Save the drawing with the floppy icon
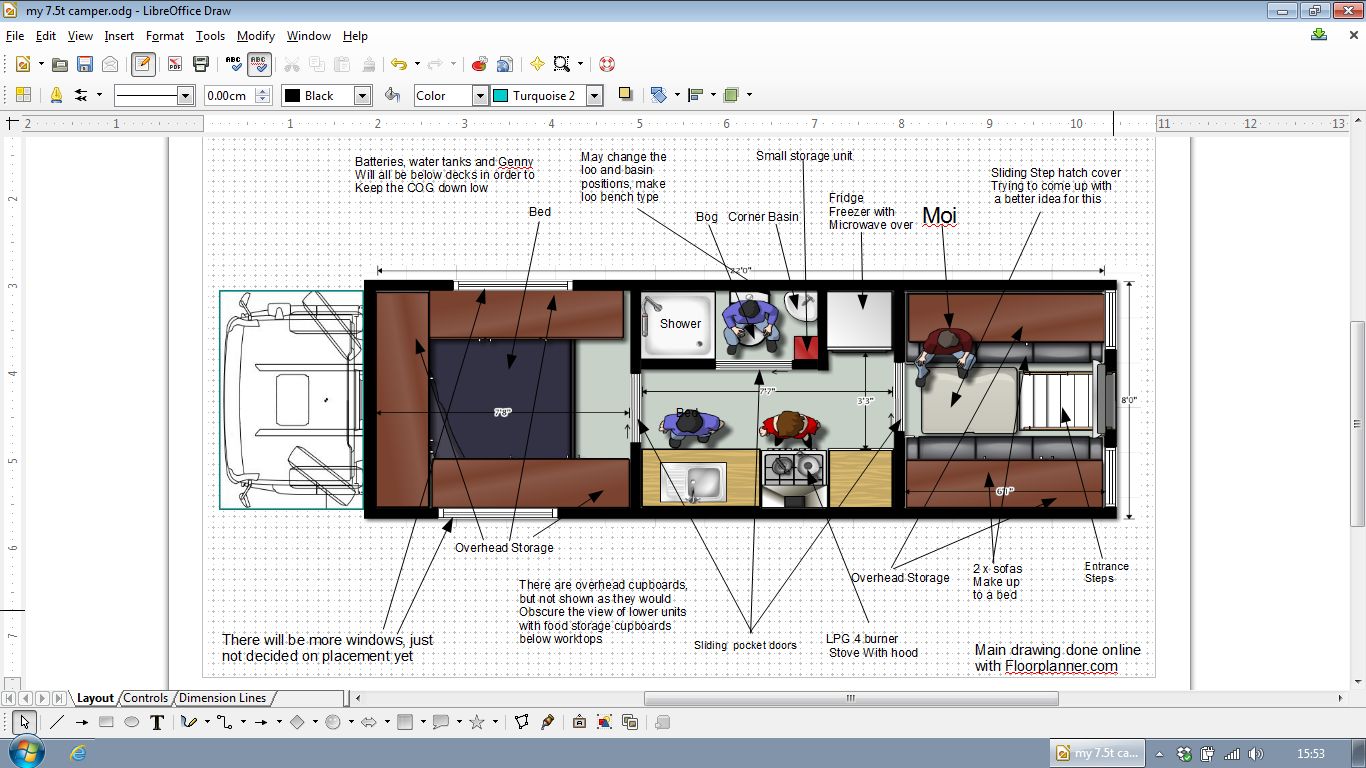 click(x=85, y=64)
